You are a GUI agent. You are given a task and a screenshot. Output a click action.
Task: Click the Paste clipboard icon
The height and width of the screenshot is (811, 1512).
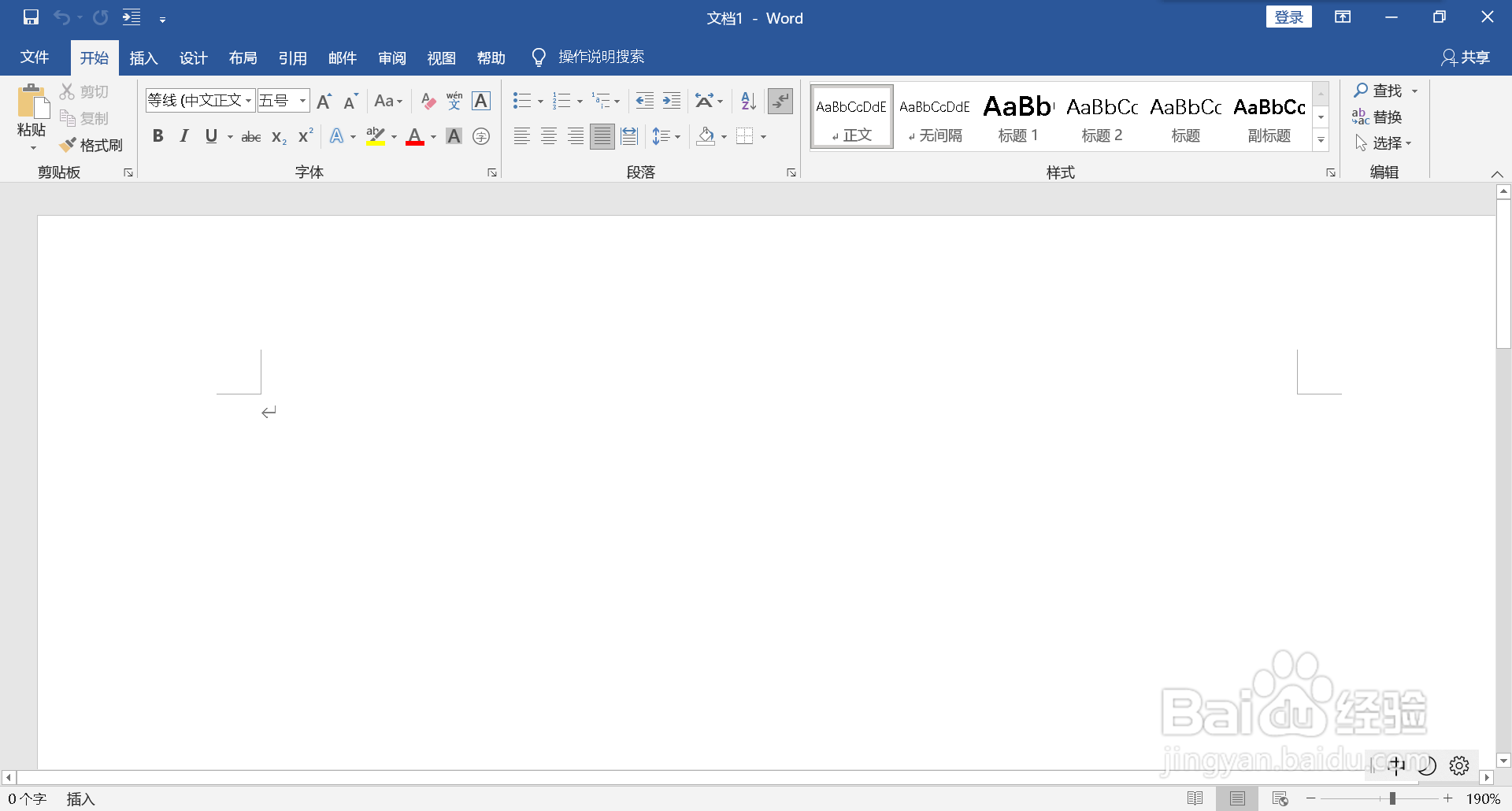point(32,102)
